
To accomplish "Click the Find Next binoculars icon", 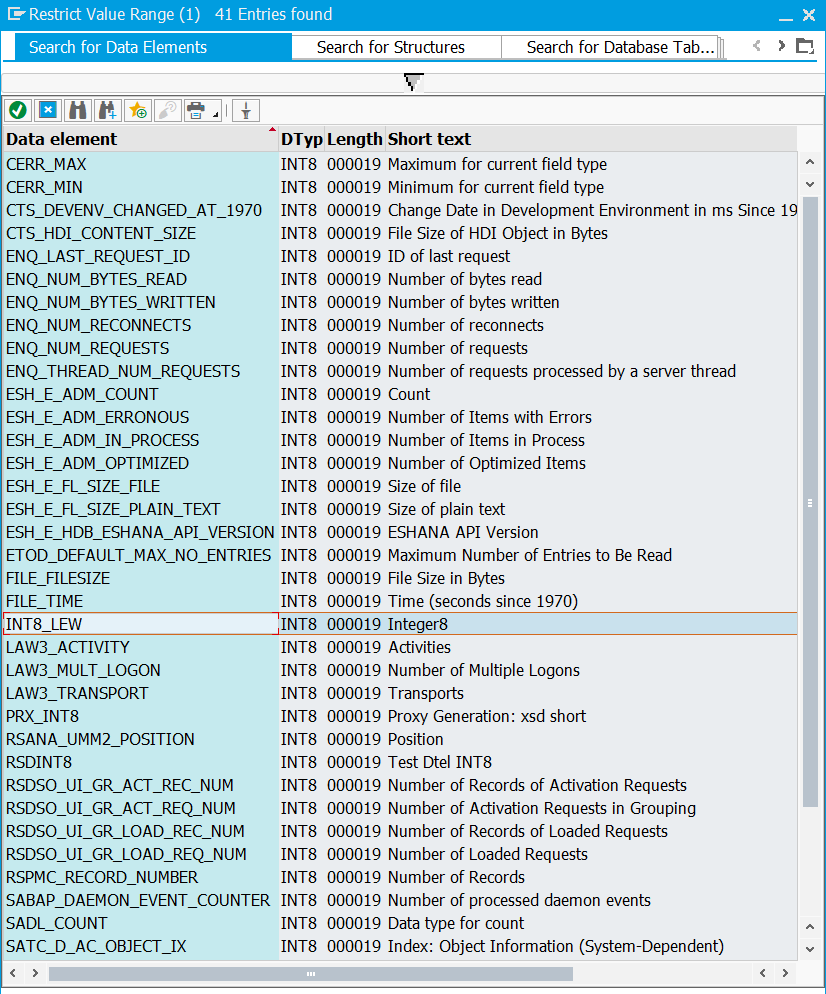I will click(x=107, y=110).
